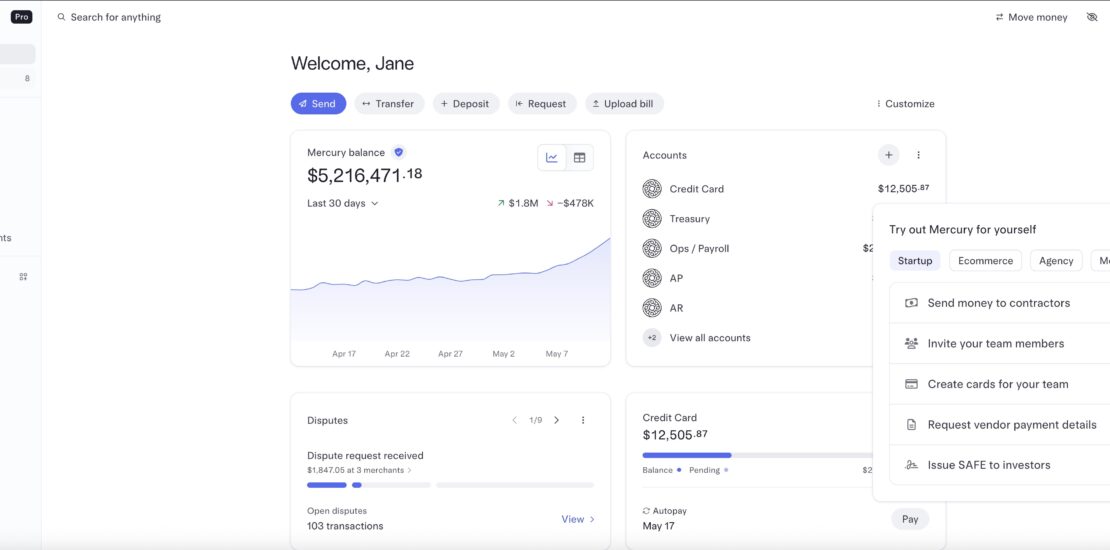
Task: Click the Ops / Payroll account name
Action: [x=699, y=248]
